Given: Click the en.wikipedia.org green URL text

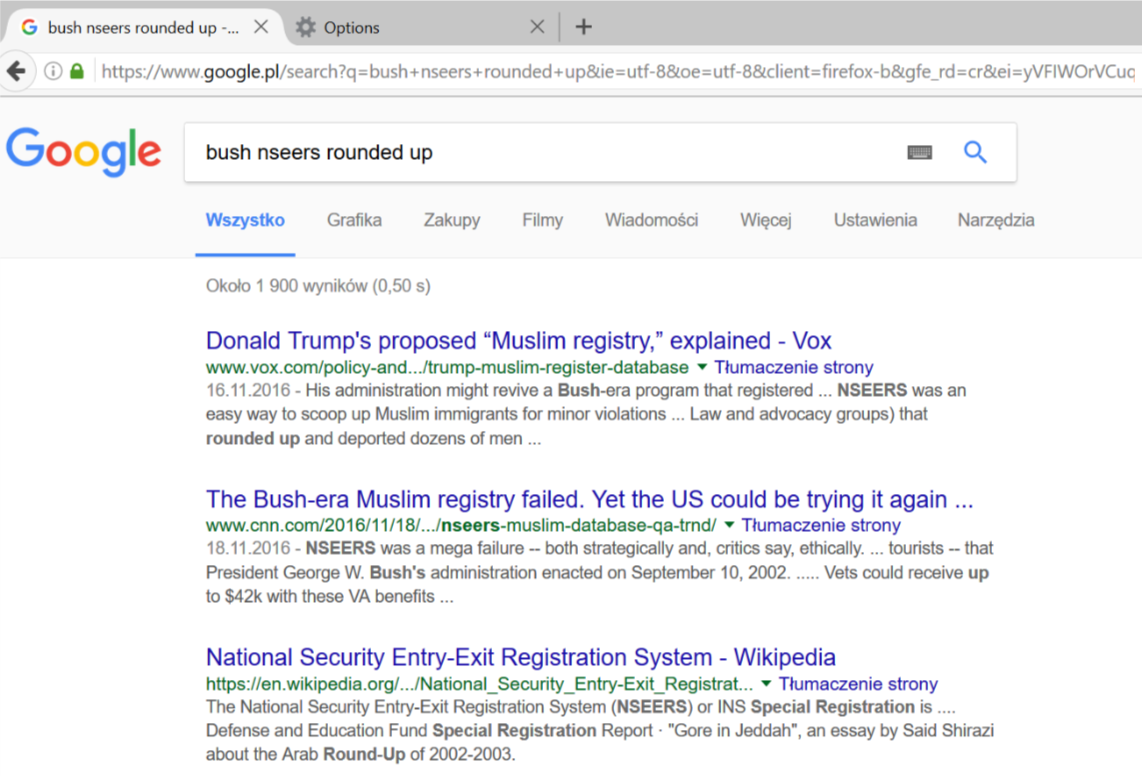Looking at the screenshot, I should pos(479,683).
